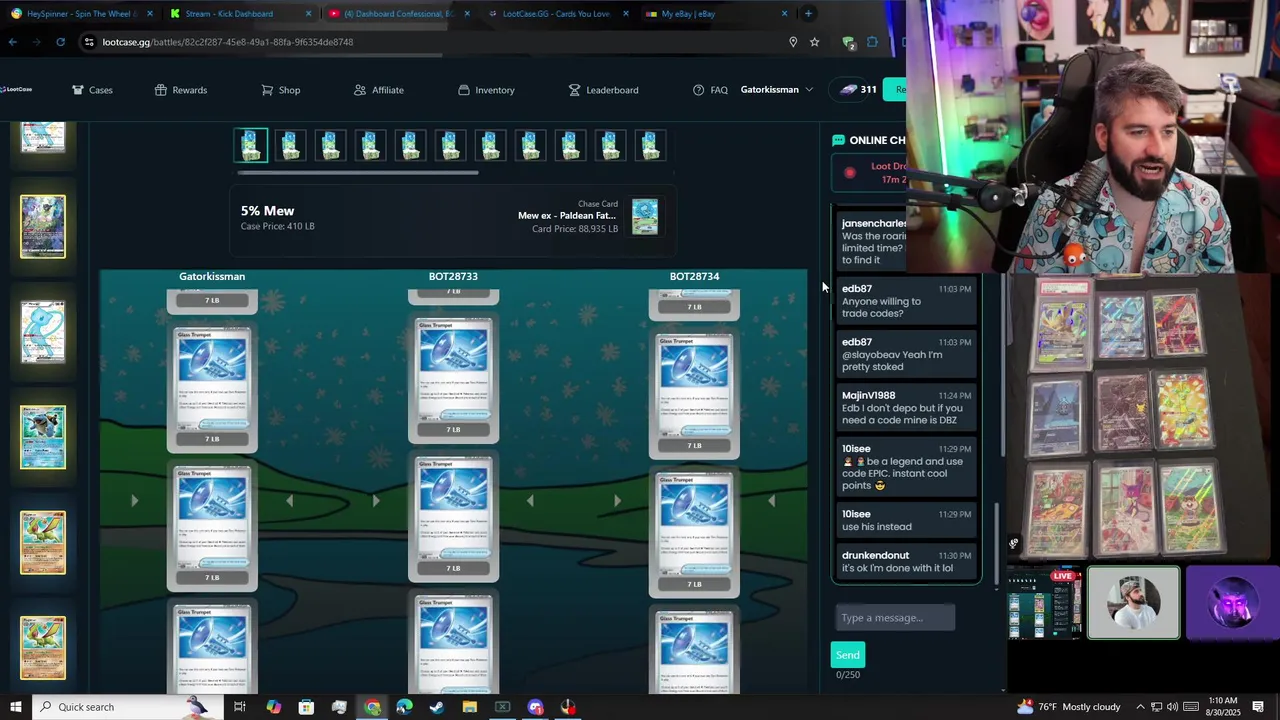This screenshot has width=1280, height=720.
Task: View the Leaderboard page
Action: (603, 90)
